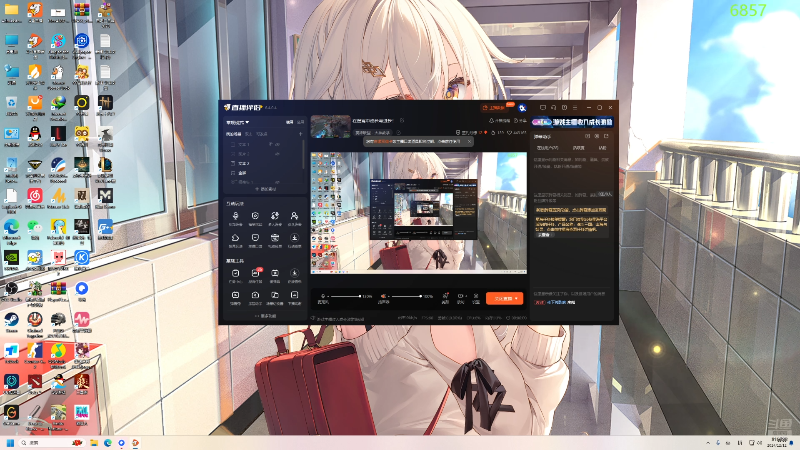The image size is (800, 450).
Task: Select the second scene tab above the source list
Action: 248,134
